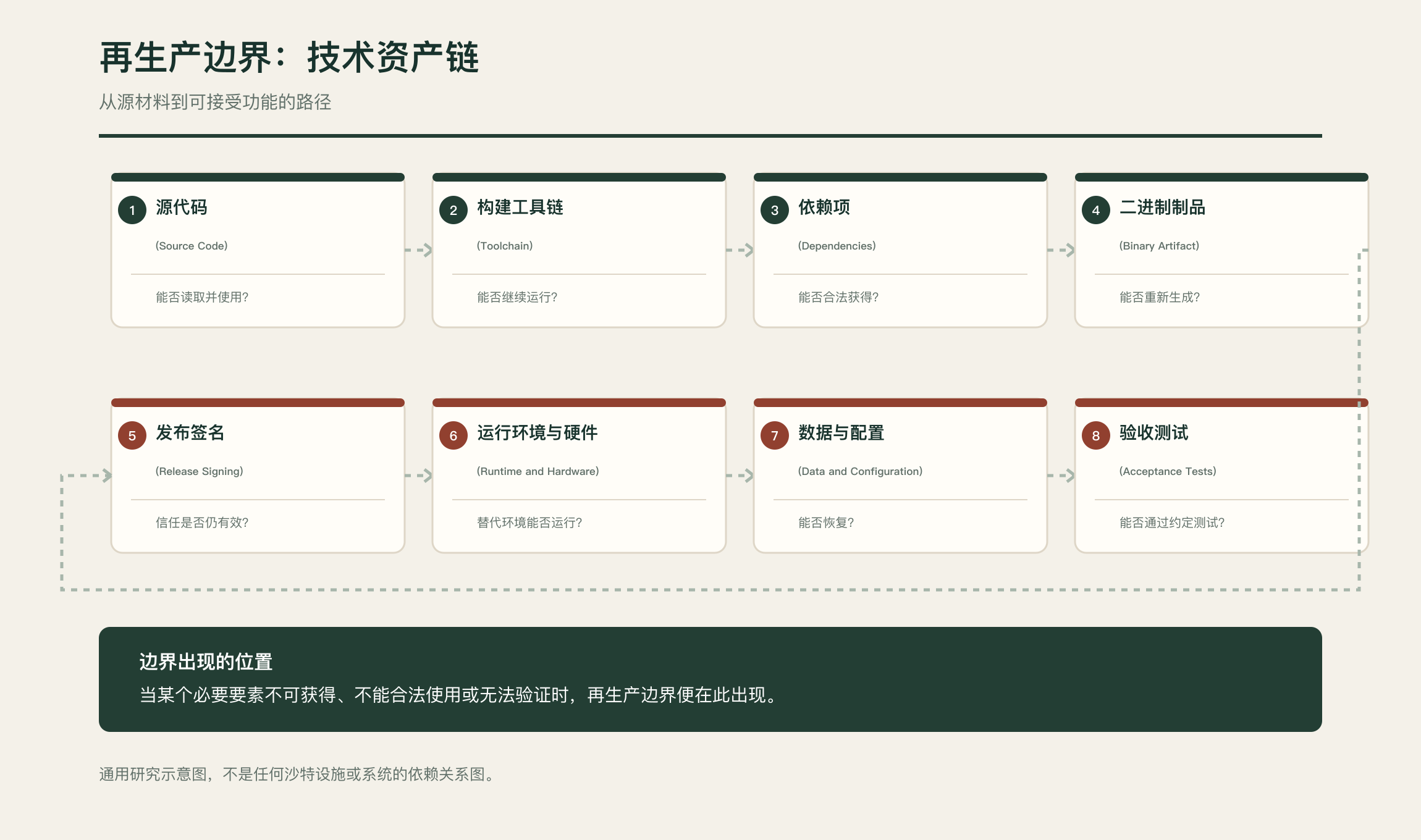This screenshot has height=840, width=1421.
Task: Click the question 能否读取并使用?
Action: click(202, 297)
